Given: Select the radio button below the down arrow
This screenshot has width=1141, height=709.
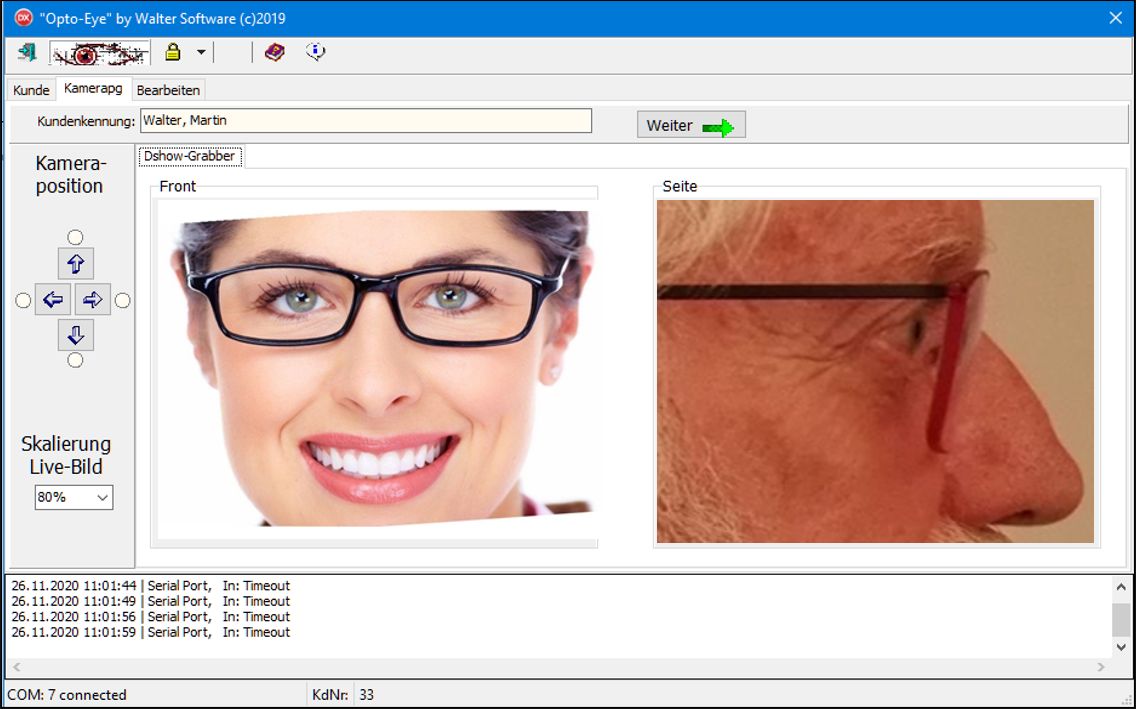Looking at the screenshot, I should point(75,360).
